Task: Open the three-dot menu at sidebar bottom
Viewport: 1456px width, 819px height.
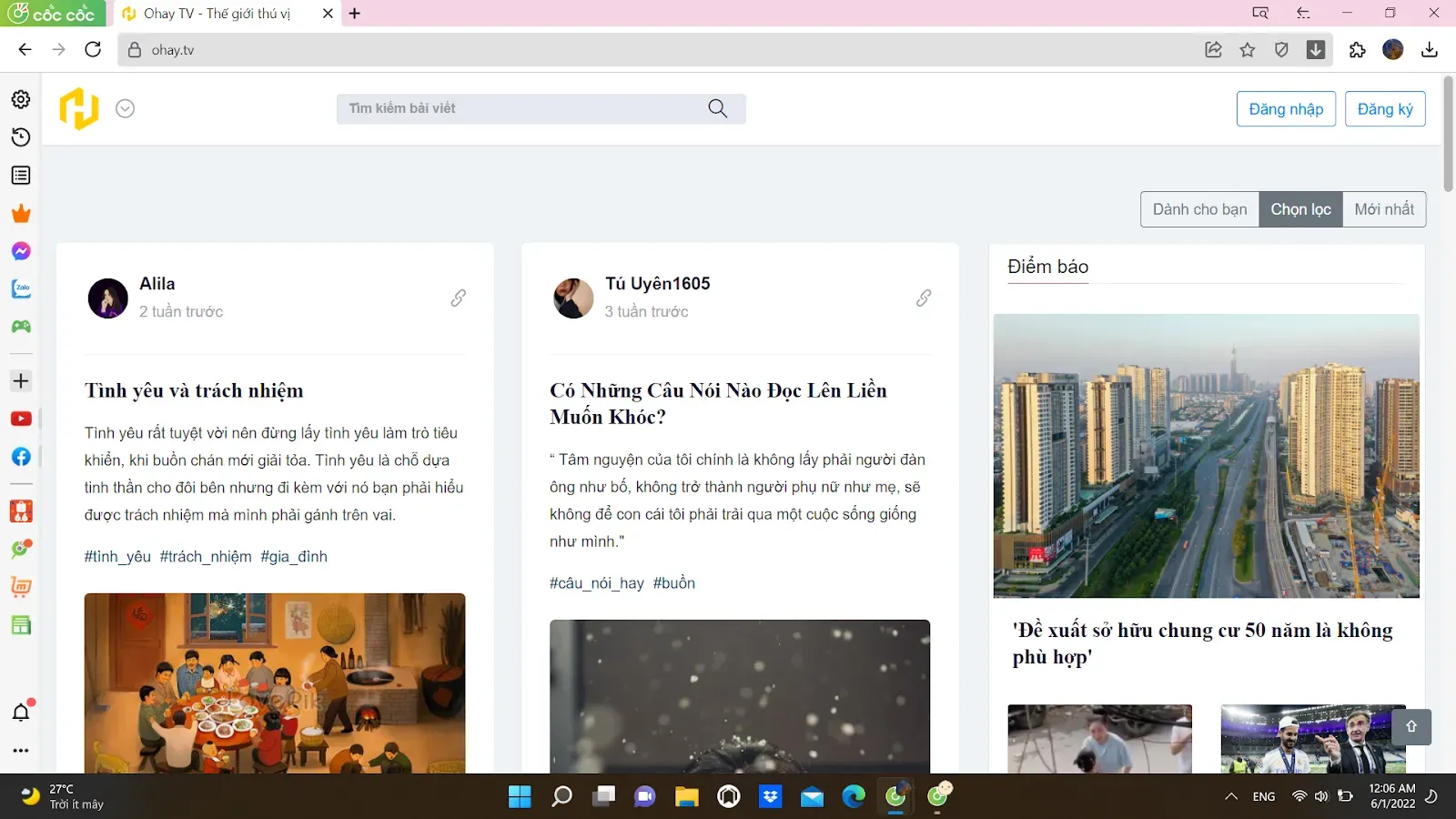Action: tap(21, 750)
